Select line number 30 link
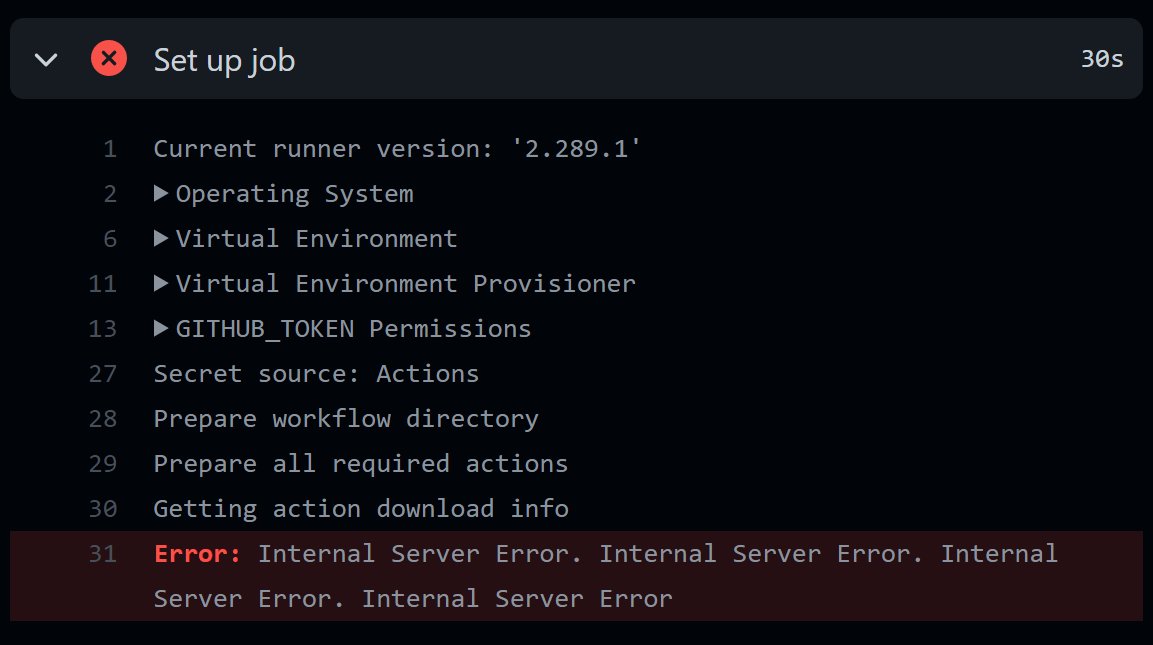Viewport: 1153px width, 645px height. click(x=103, y=509)
